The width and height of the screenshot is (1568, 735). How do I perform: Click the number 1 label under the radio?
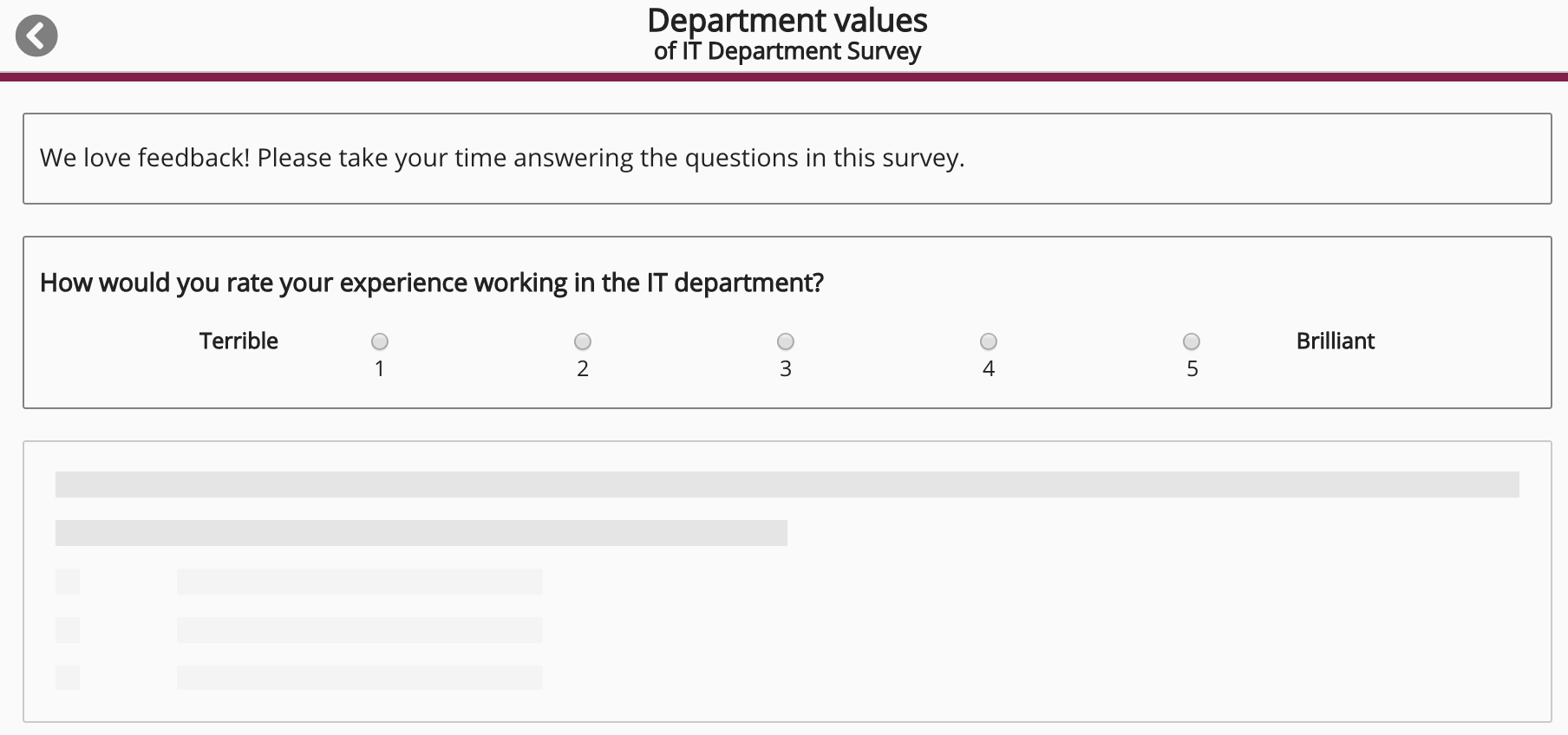click(x=380, y=369)
